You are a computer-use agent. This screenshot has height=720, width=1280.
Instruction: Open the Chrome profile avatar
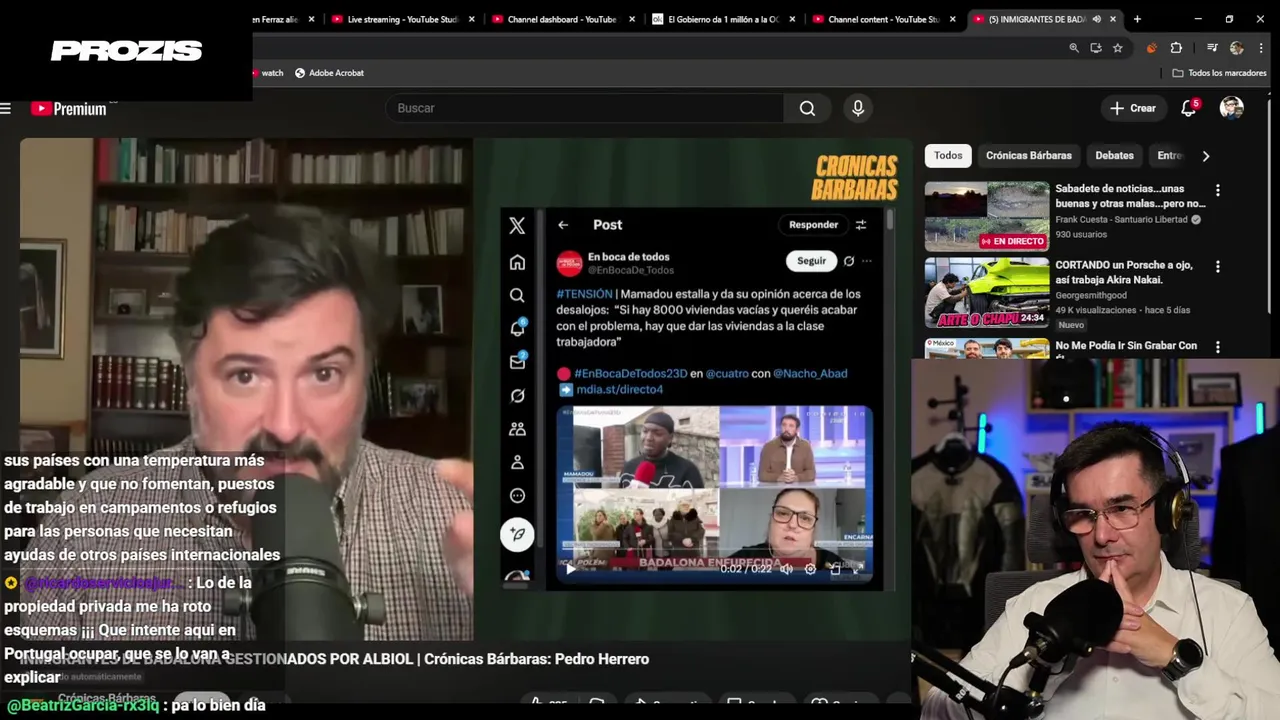[x=1237, y=48]
